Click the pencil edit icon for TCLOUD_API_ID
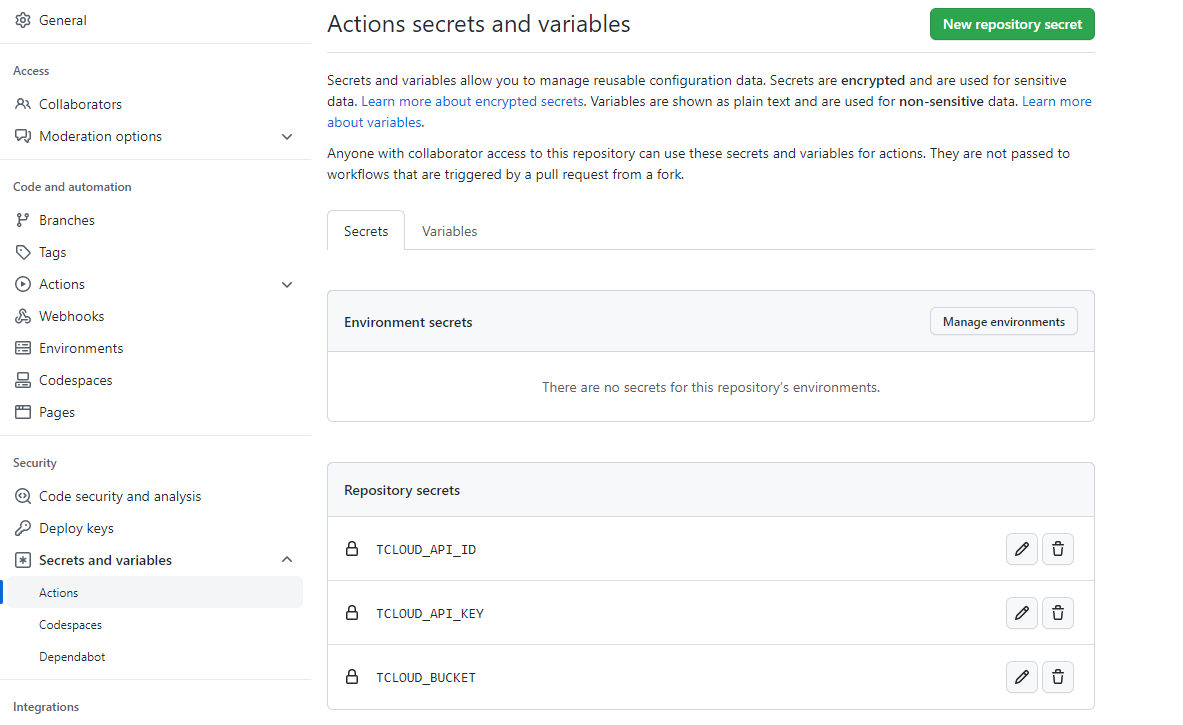The image size is (1183, 725). pos(1021,549)
